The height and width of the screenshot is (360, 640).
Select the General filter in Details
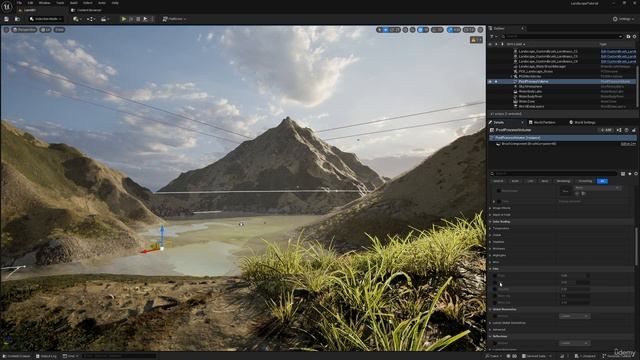498,181
